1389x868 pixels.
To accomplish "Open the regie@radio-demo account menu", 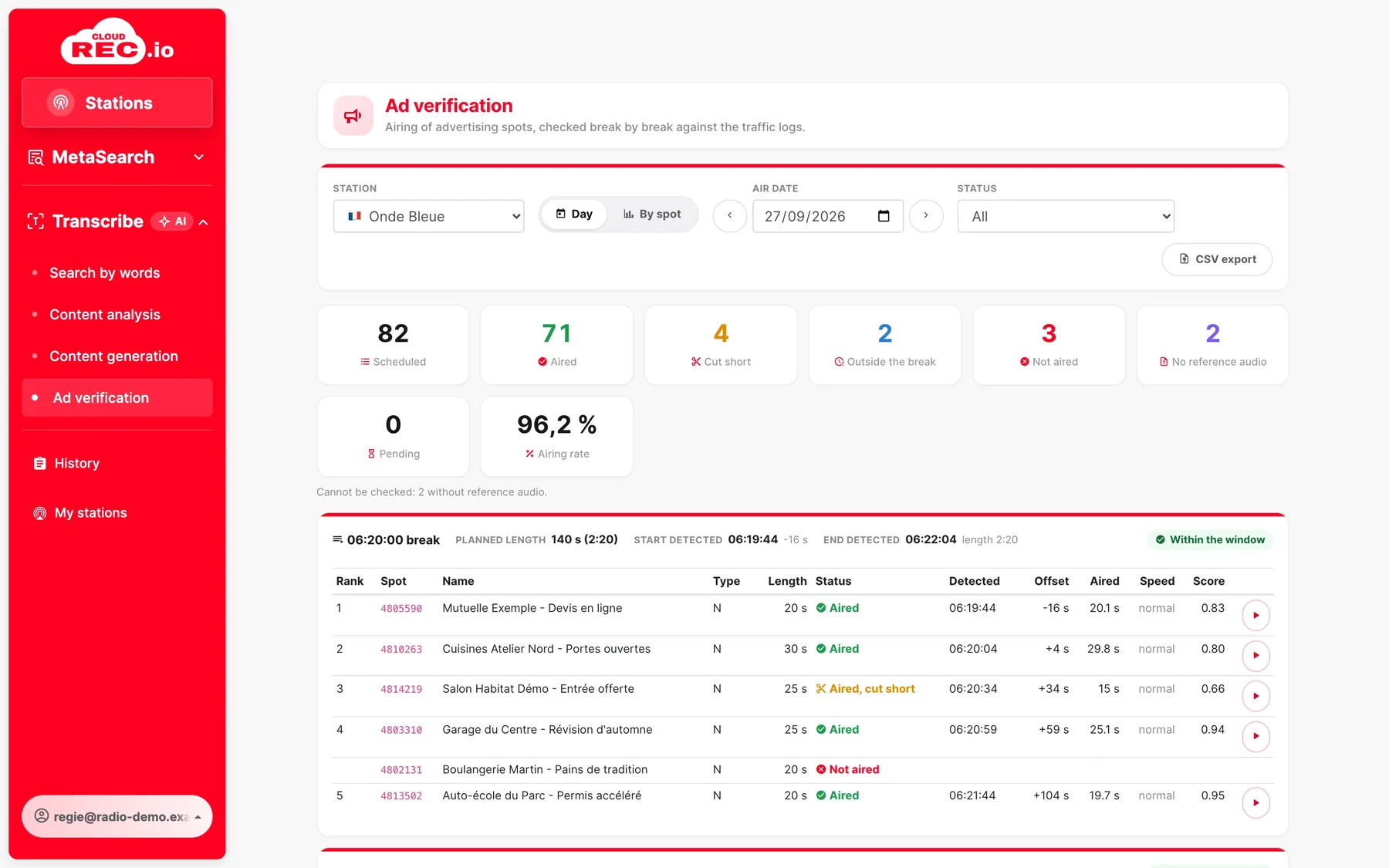I will click(x=117, y=816).
